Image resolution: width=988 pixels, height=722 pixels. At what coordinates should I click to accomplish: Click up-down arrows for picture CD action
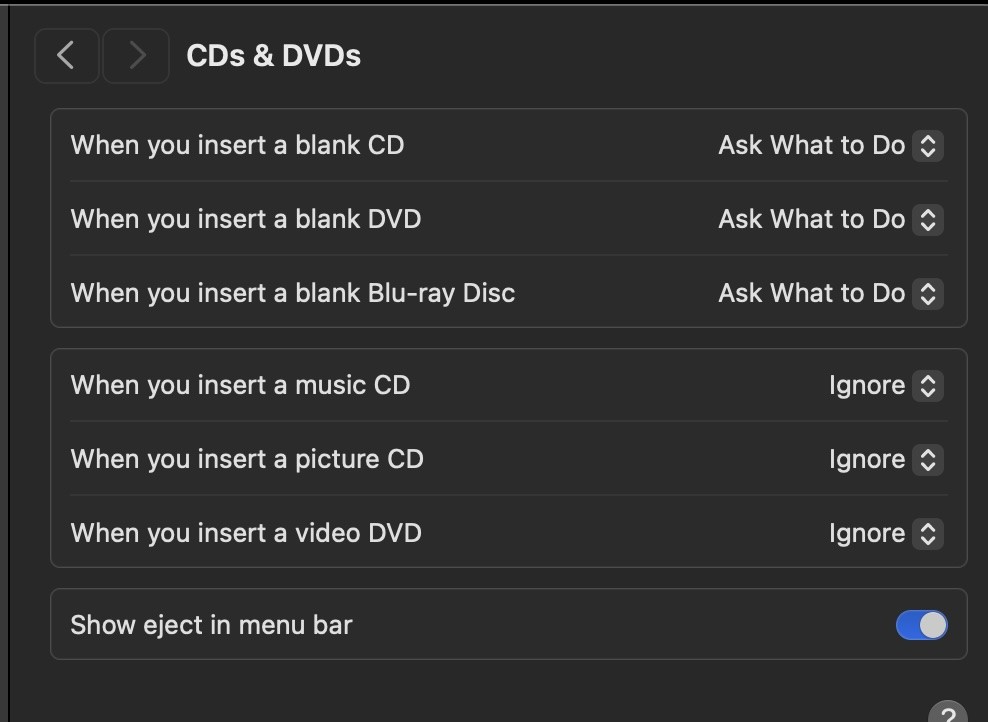928,459
